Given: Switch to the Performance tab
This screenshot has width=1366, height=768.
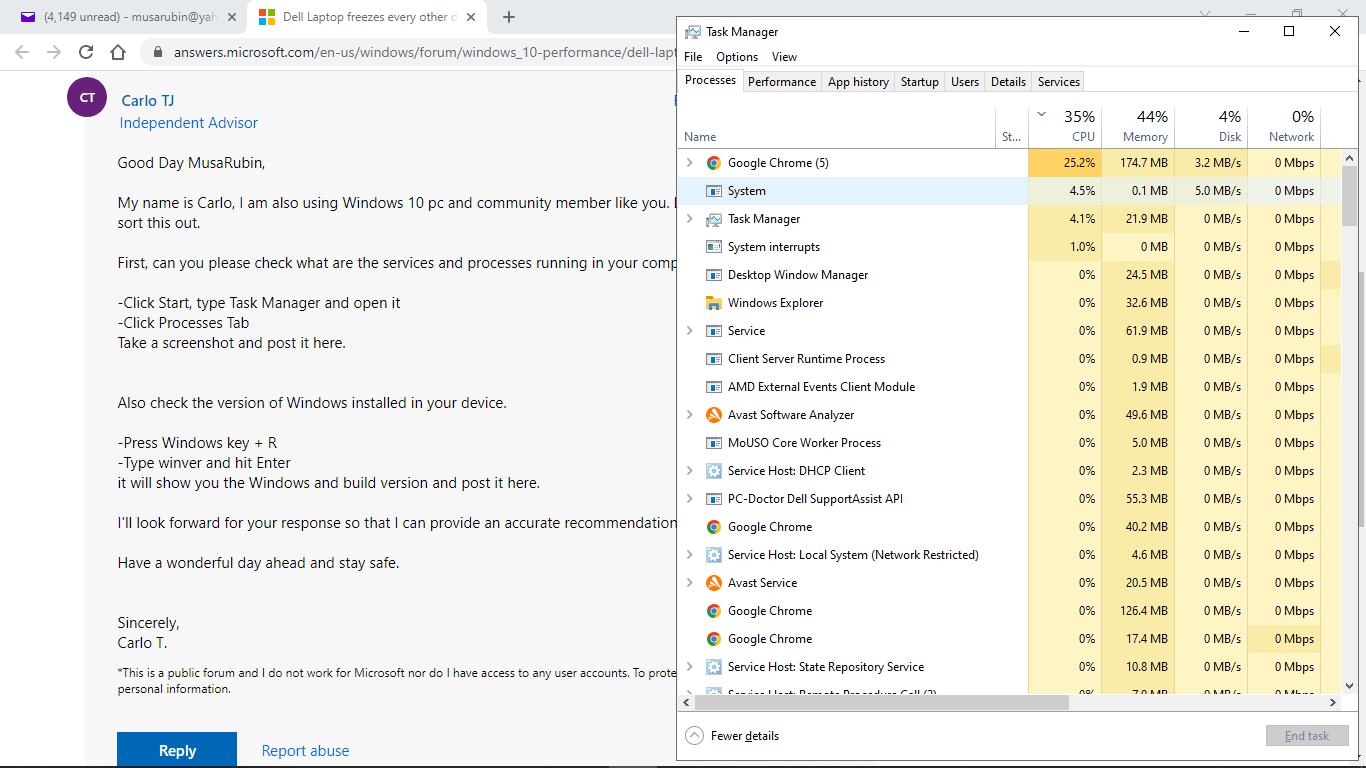Looking at the screenshot, I should point(782,82).
